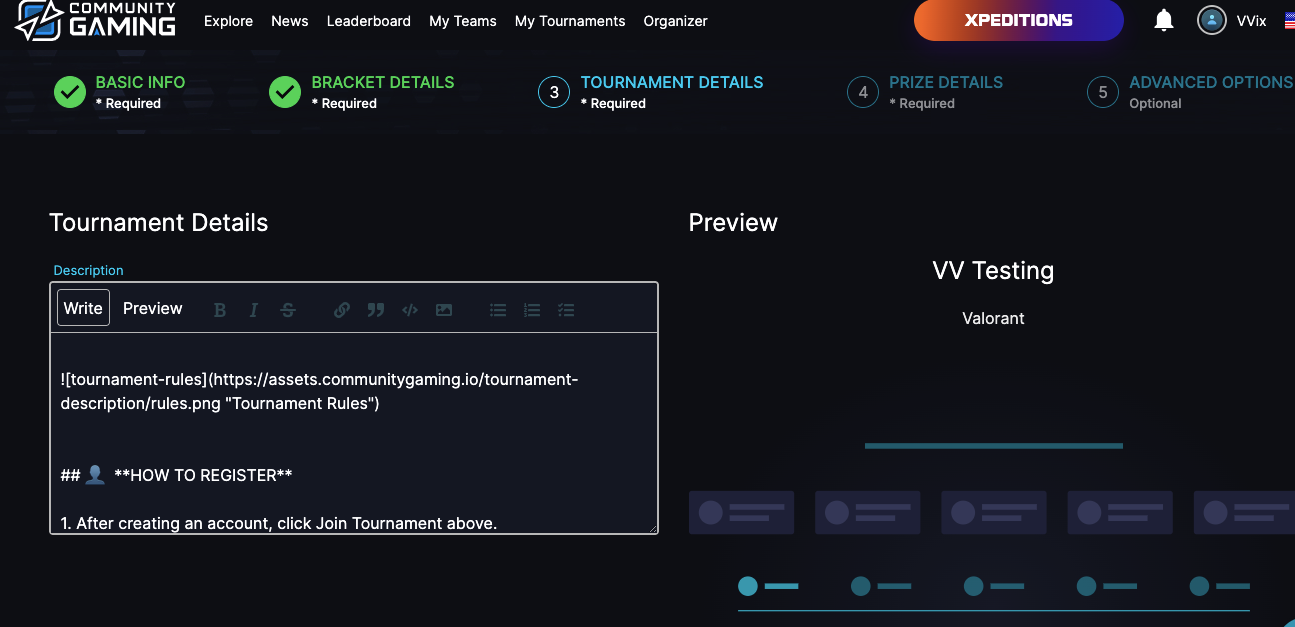The height and width of the screenshot is (627, 1295).
Task: Open the Organizer page
Action: (676, 21)
